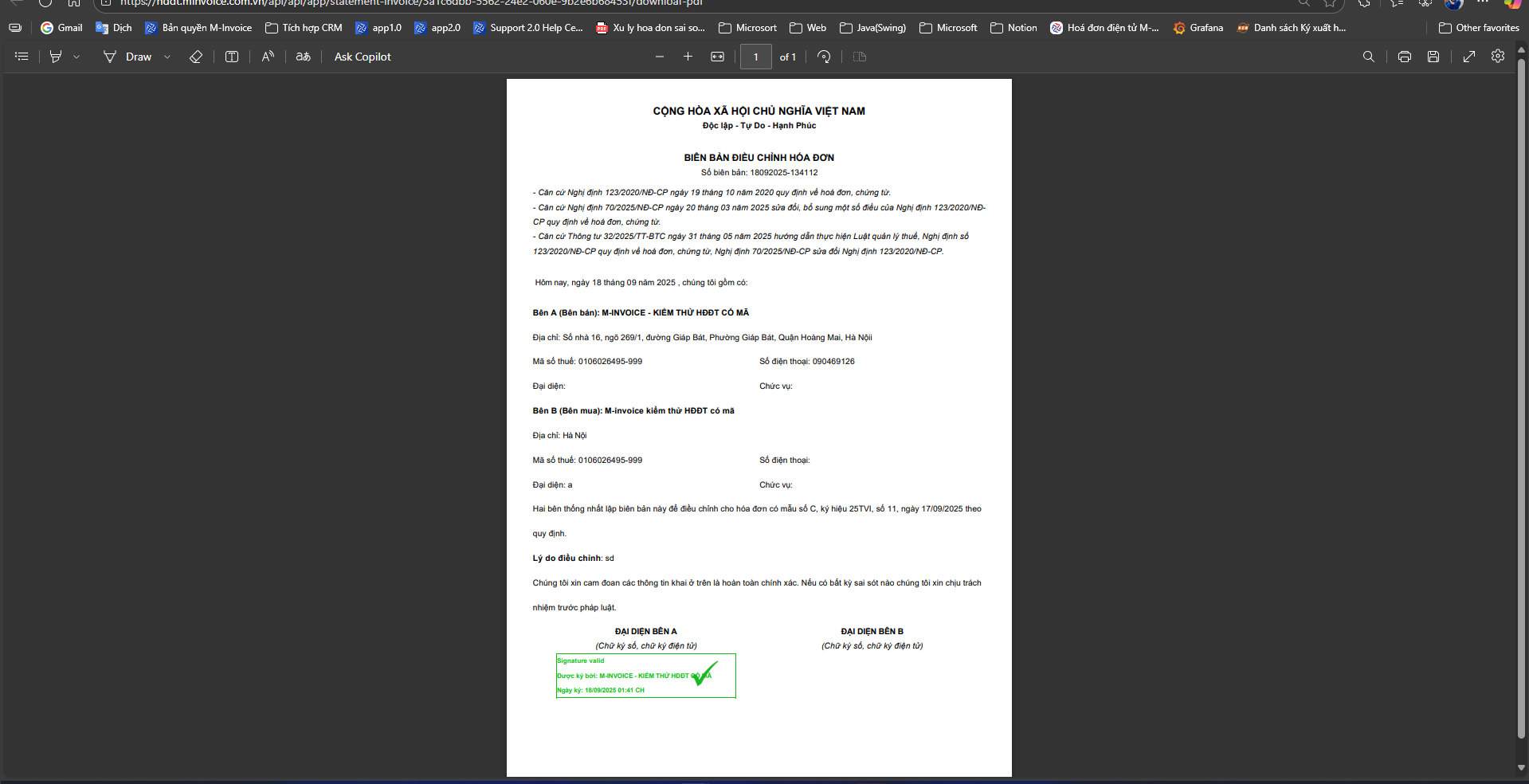Click the Add text tool icon
The width and height of the screenshot is (1529, 784).
(x=232, y=57)
